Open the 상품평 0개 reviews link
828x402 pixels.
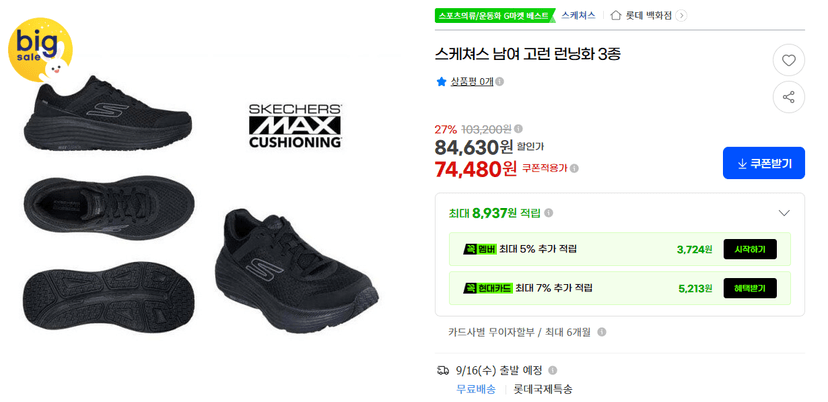pyautogui.click(x=472, y=82)
